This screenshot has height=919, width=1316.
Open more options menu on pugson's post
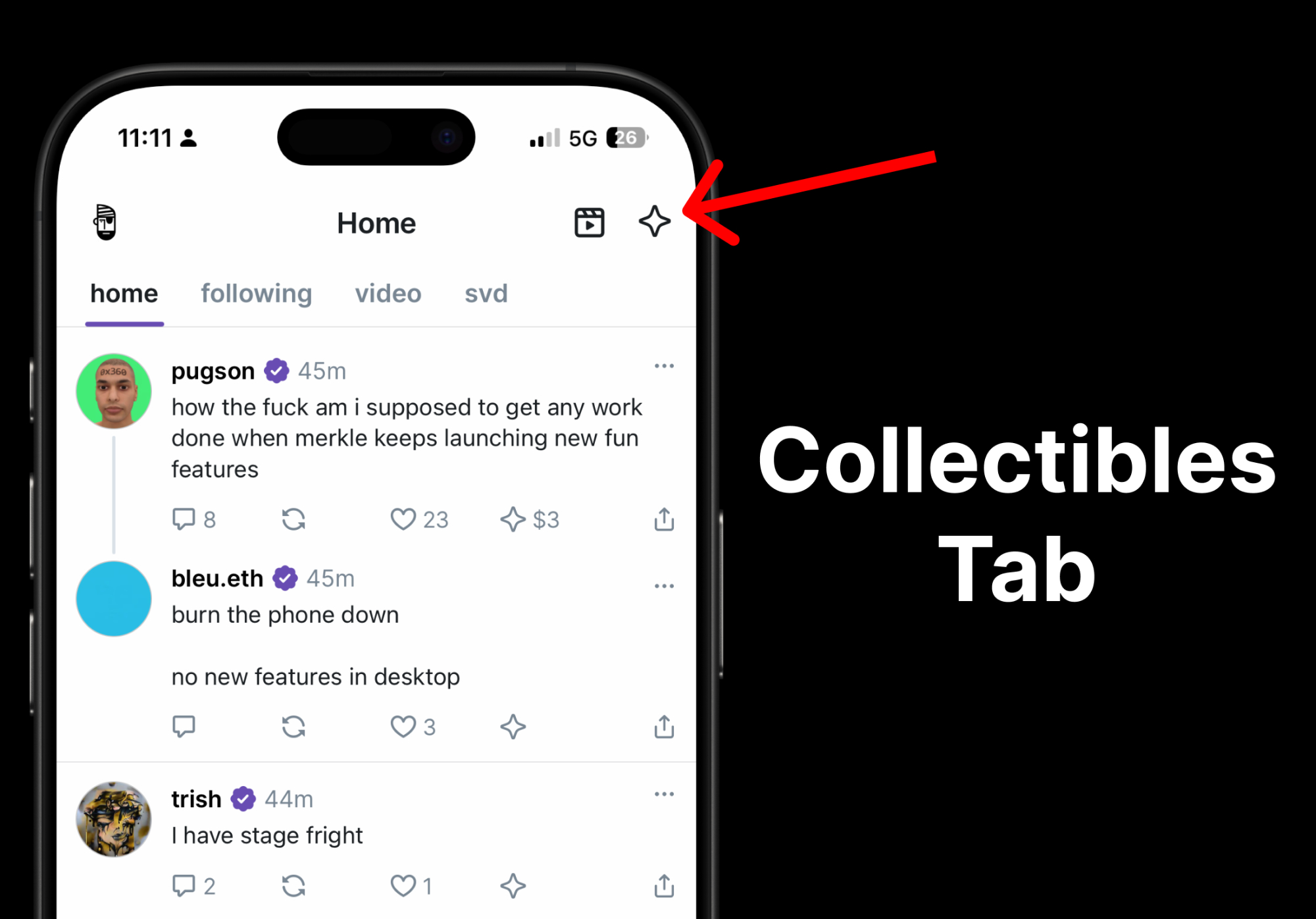(664, 366)
